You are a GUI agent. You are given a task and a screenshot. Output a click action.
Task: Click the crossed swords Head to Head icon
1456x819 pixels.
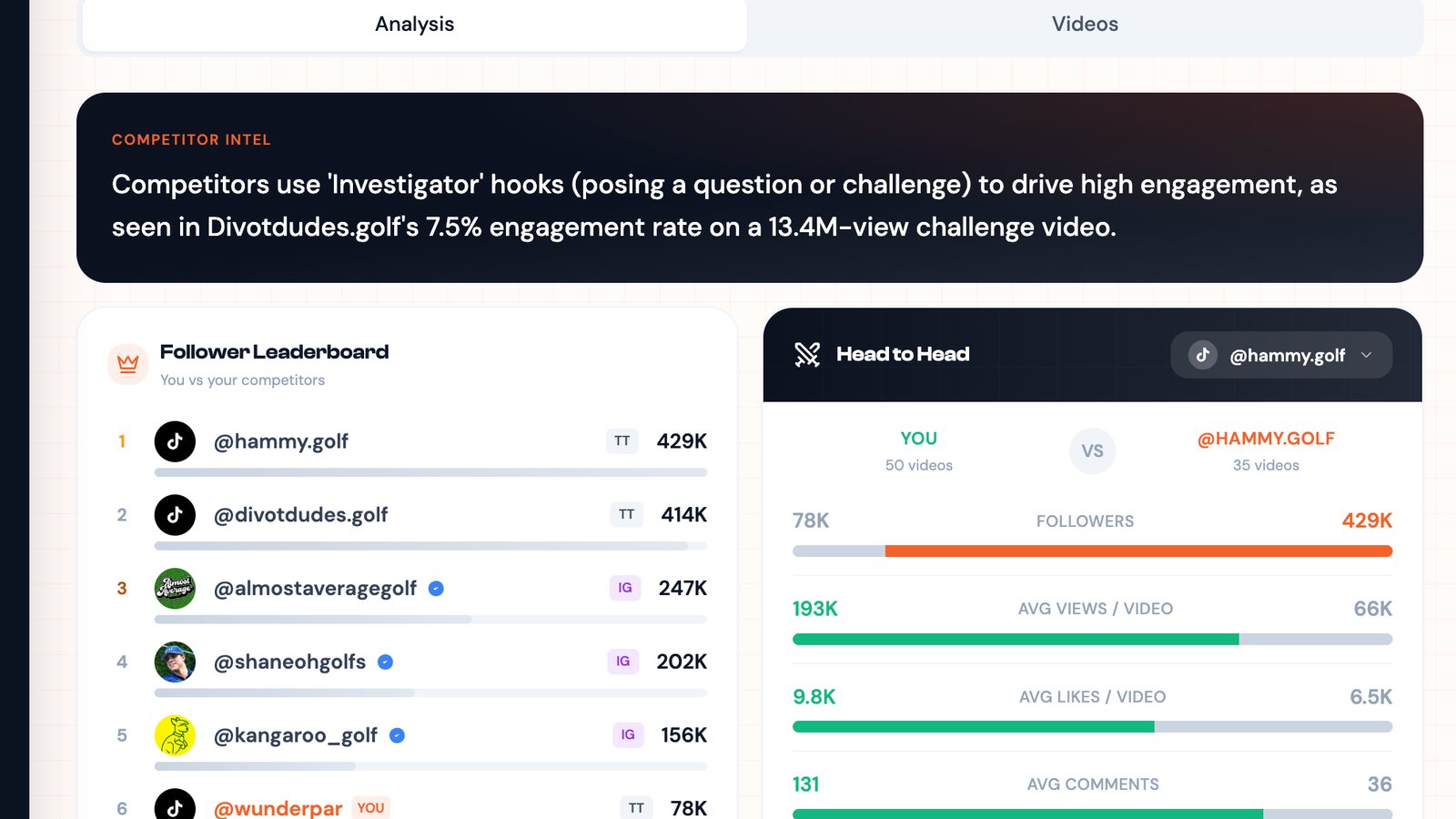click(807, 354)
